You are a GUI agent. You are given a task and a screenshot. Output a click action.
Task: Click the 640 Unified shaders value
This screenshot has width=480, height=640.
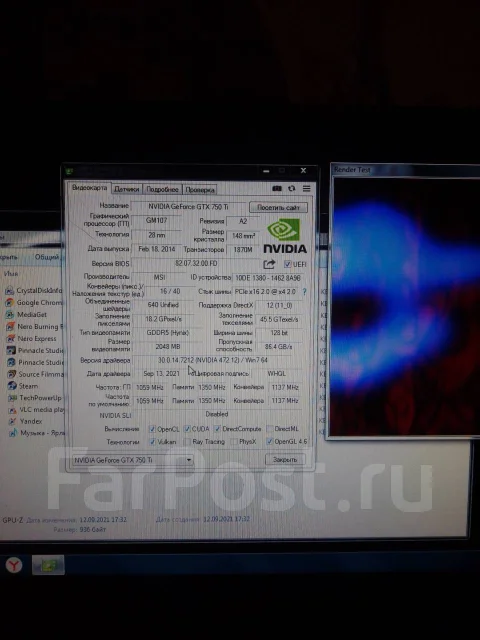(163, 305)
